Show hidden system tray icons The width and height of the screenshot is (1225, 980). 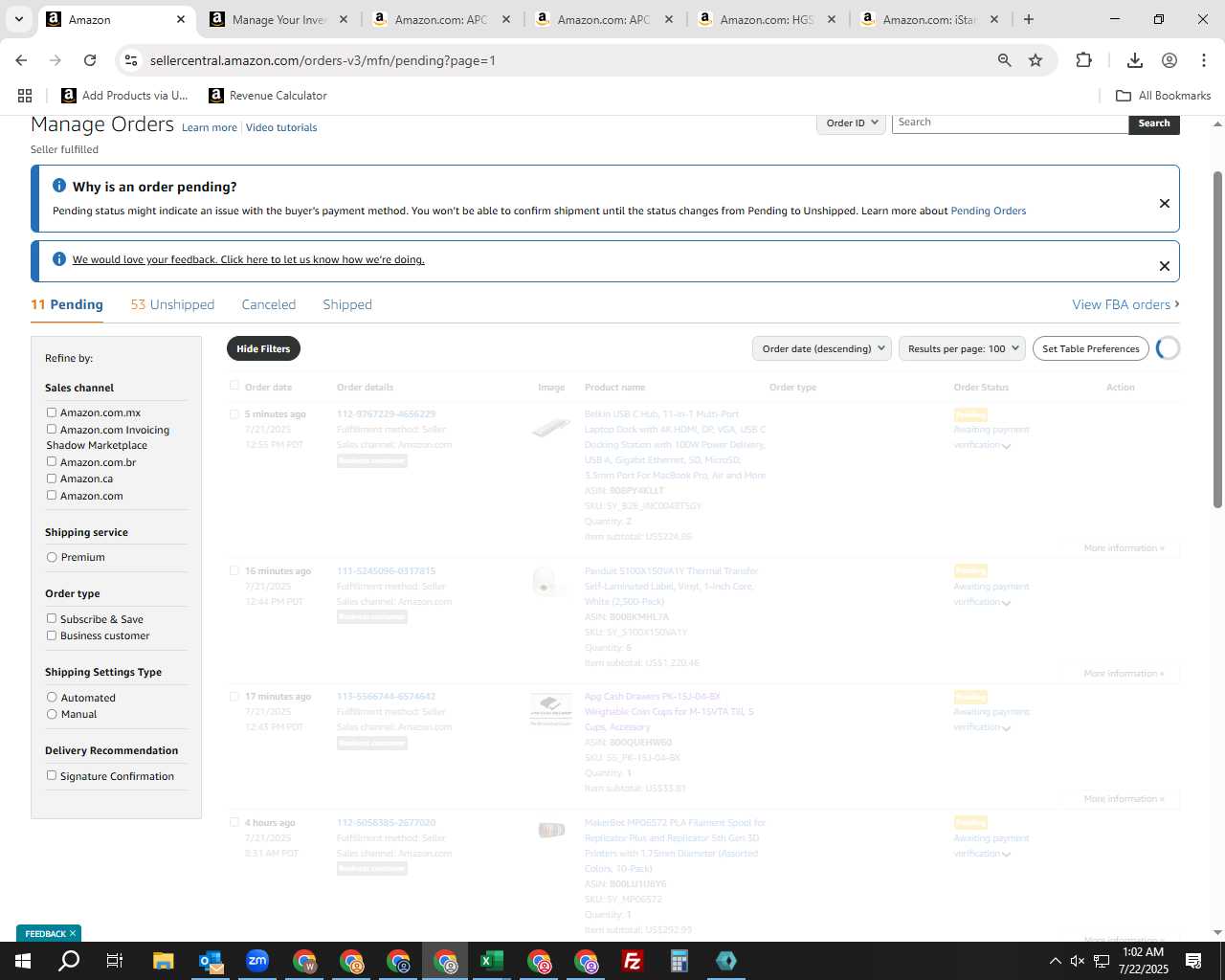coord(1055,961)
